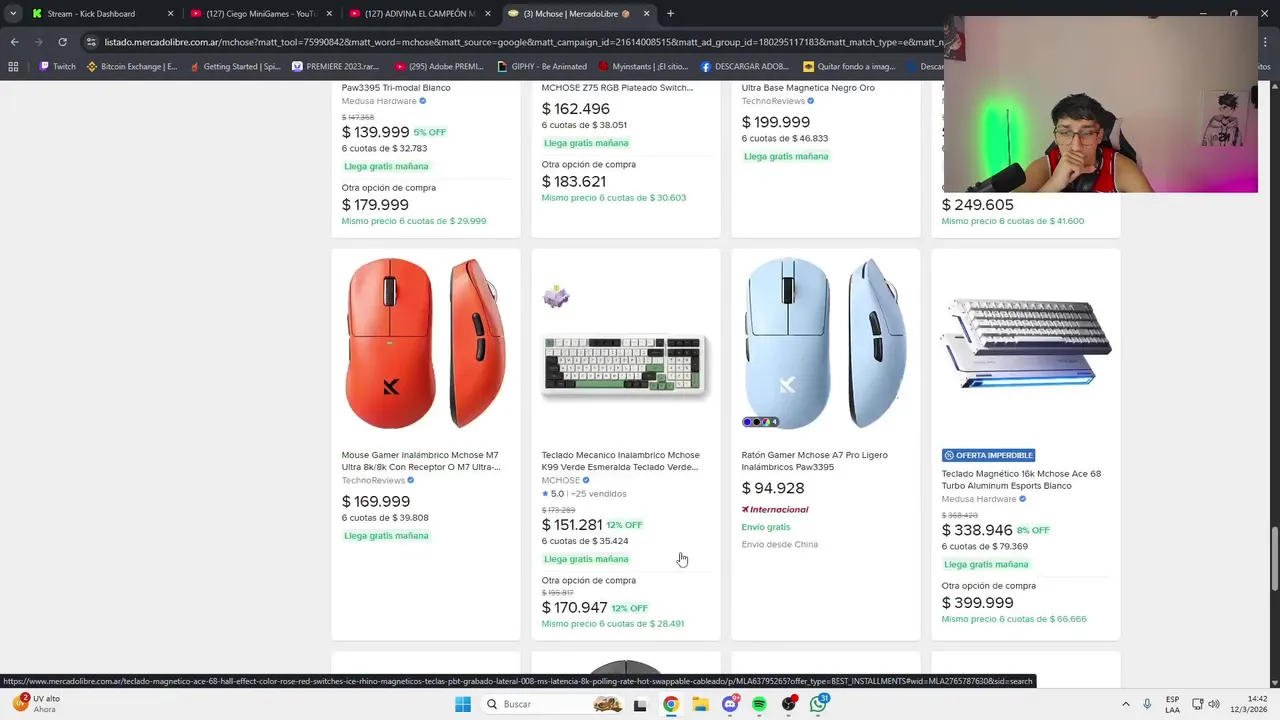Image resolution: width=1280 pixels, height=720 pixels.
Task: Open the Teclado Magnético 16k Mchose Ace 68 link
Action: pos(1021,480)
